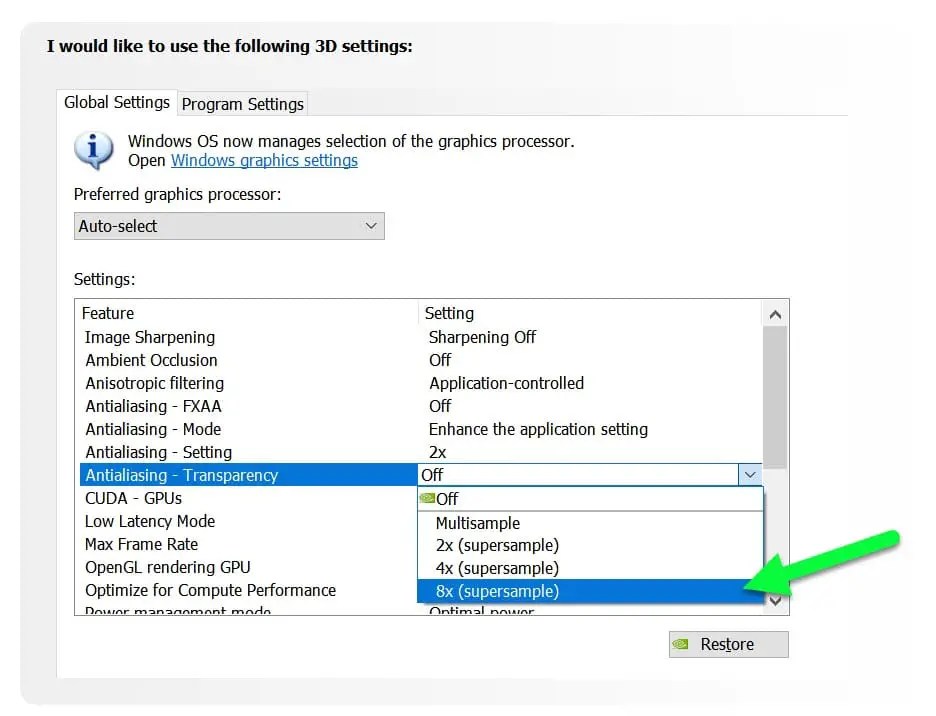Select the CUDA - GPUs row
Viewport: 936px width, 716px height.
[x=248, y=498]
